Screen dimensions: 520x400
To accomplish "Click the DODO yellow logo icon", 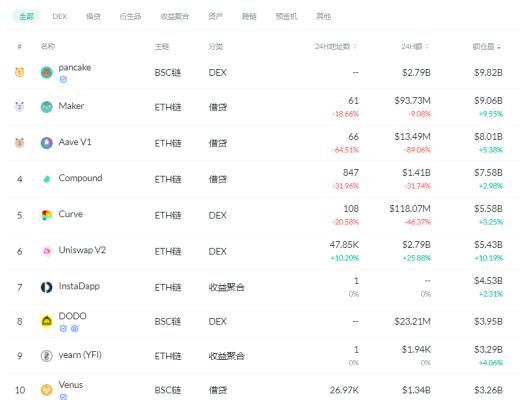I will [x=47, y=321].
